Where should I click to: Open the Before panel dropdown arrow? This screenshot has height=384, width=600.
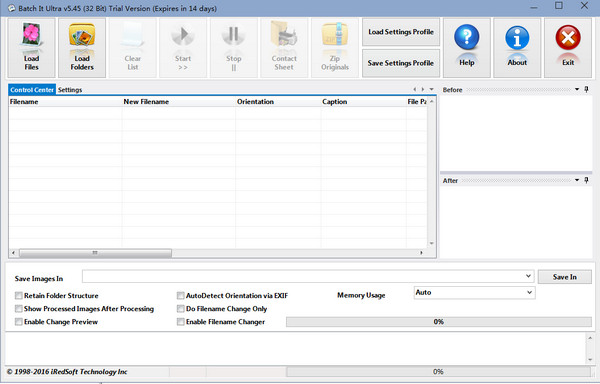(577, 89)
